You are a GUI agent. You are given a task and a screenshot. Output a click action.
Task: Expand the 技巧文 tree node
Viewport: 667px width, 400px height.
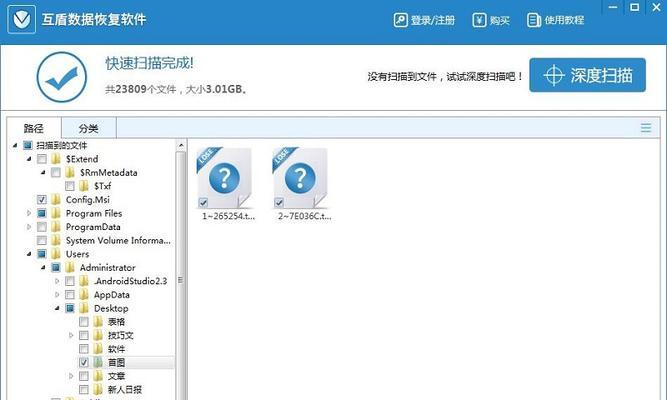pyautogui.click(x=71, y=335)
